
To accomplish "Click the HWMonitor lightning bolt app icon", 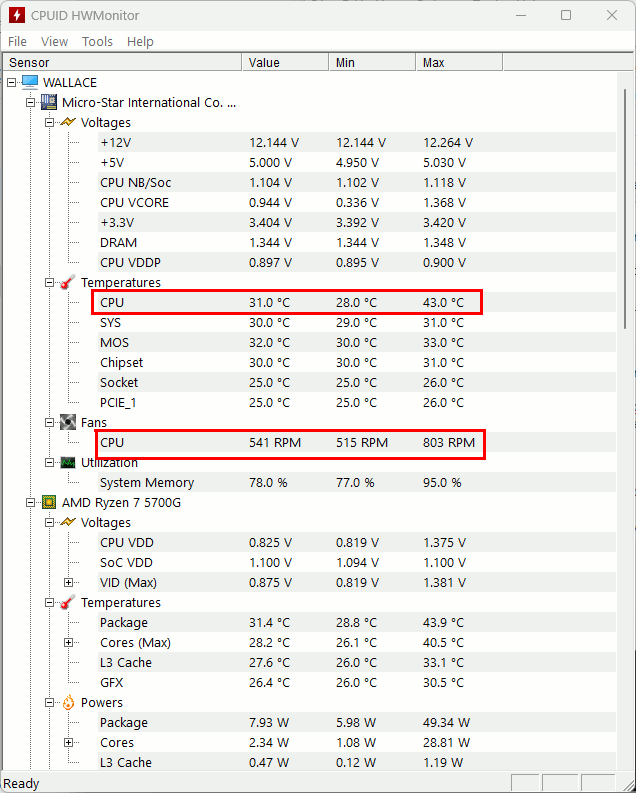I will [x=16, y=15].
